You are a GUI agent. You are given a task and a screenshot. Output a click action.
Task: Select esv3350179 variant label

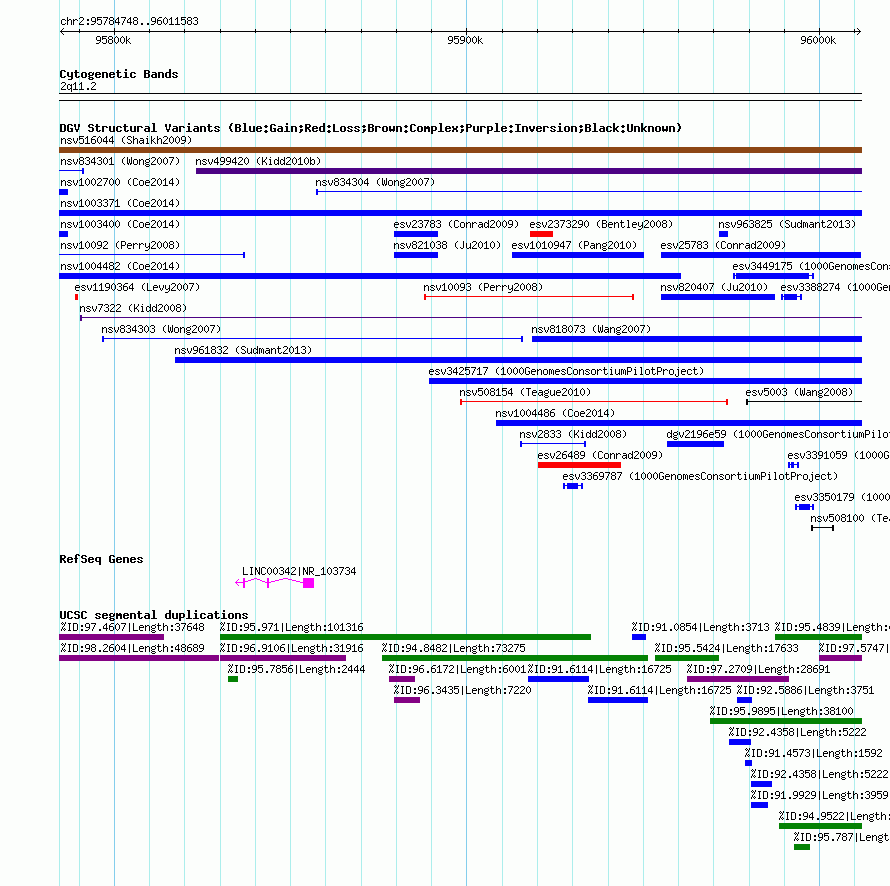pos(842,497)
